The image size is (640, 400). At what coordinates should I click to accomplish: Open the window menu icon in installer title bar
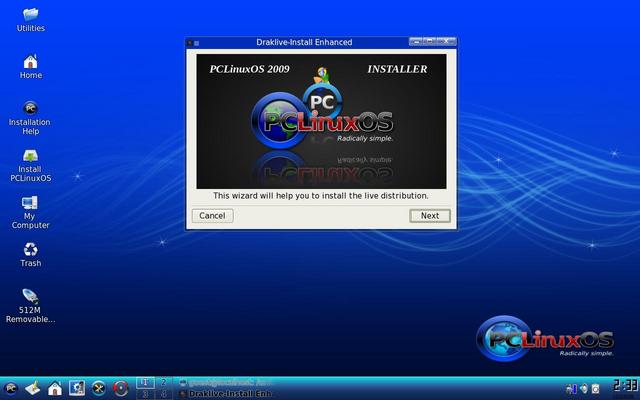pos(189,42)
